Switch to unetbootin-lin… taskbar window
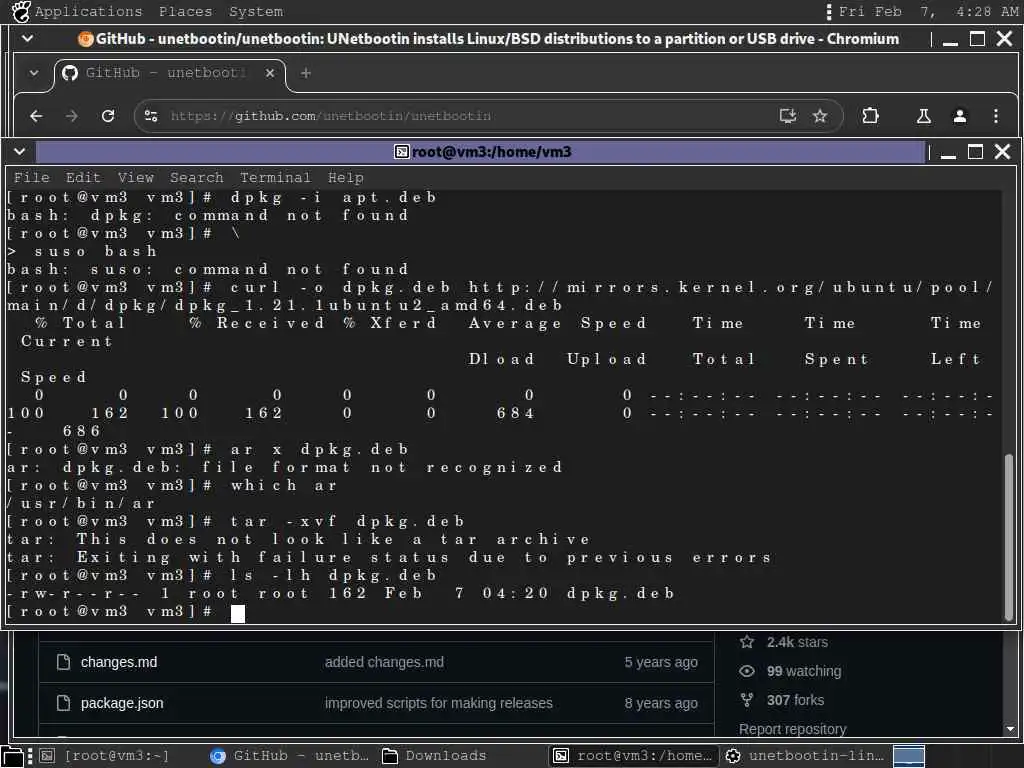This screenshot has height=768, width=1024. point(805,756)
